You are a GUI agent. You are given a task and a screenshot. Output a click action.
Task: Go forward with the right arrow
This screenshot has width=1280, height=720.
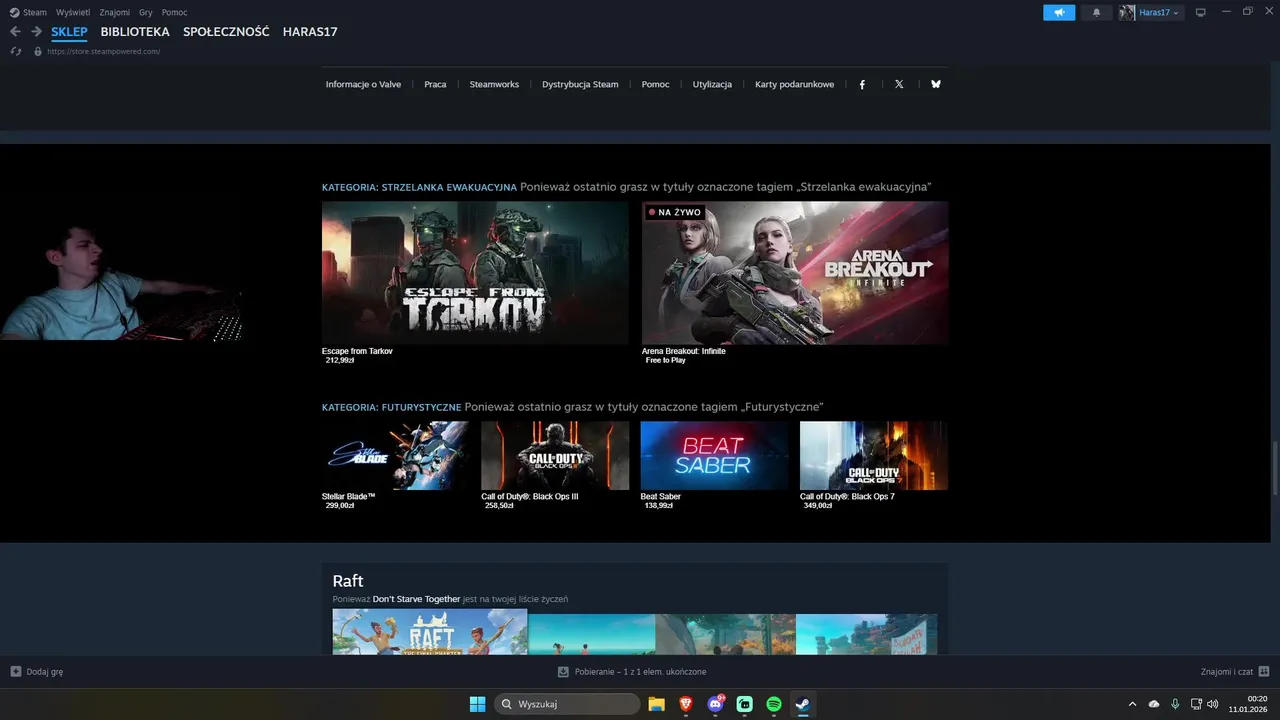[x=36, y=32]
